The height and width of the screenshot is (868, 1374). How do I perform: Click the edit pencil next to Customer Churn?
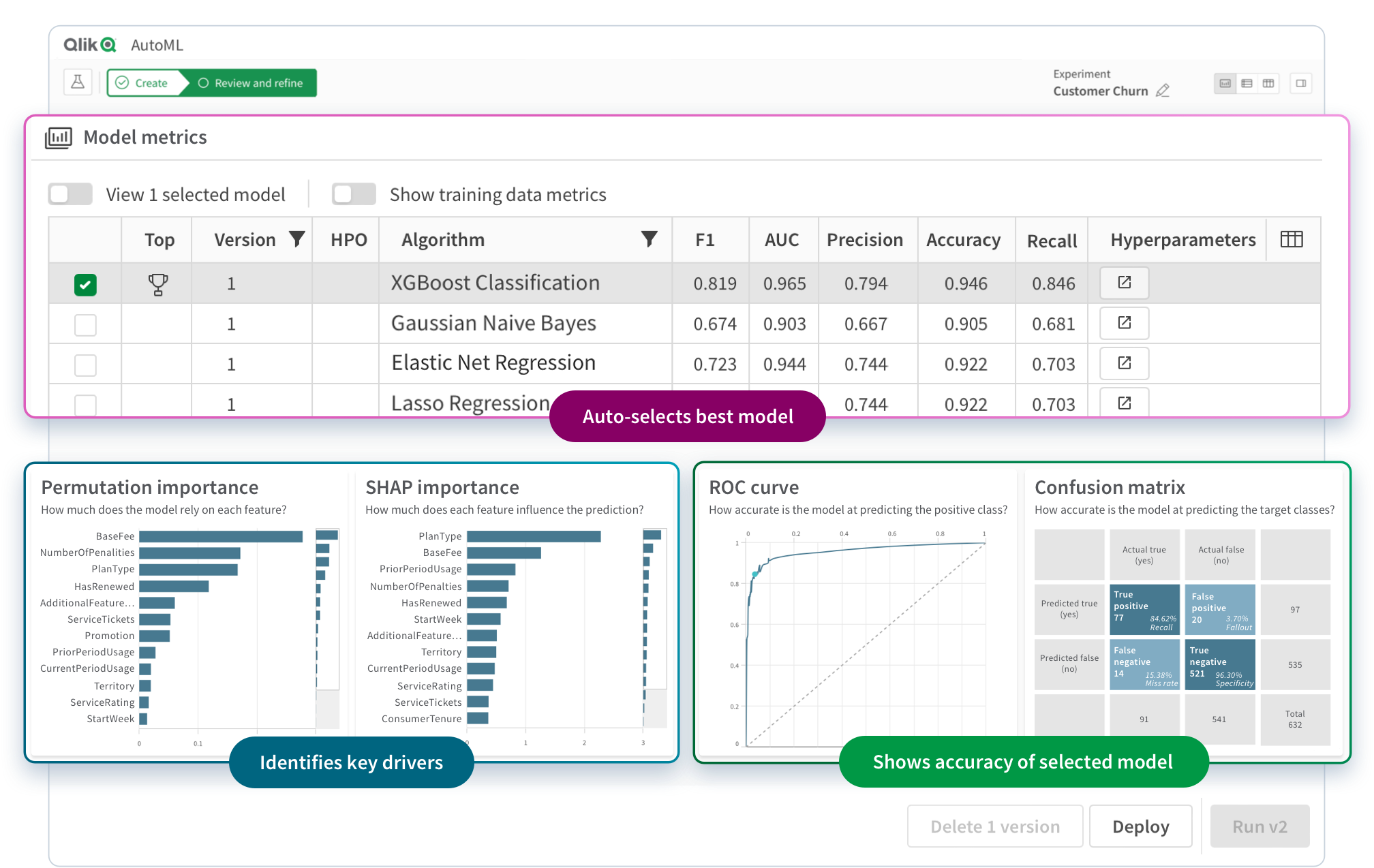(1163, 91)
